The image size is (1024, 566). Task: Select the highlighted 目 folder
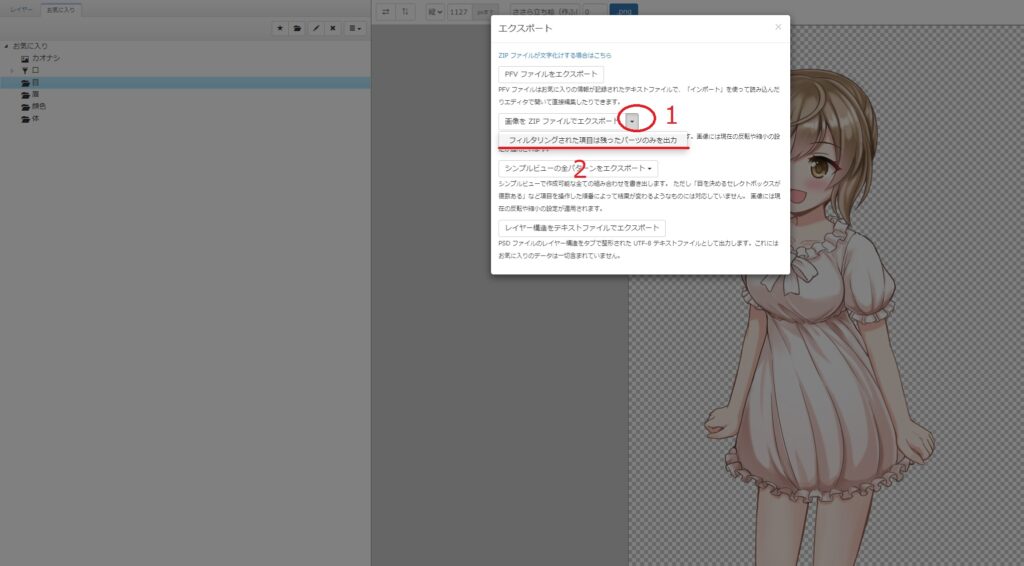click(x=185, y=83)
